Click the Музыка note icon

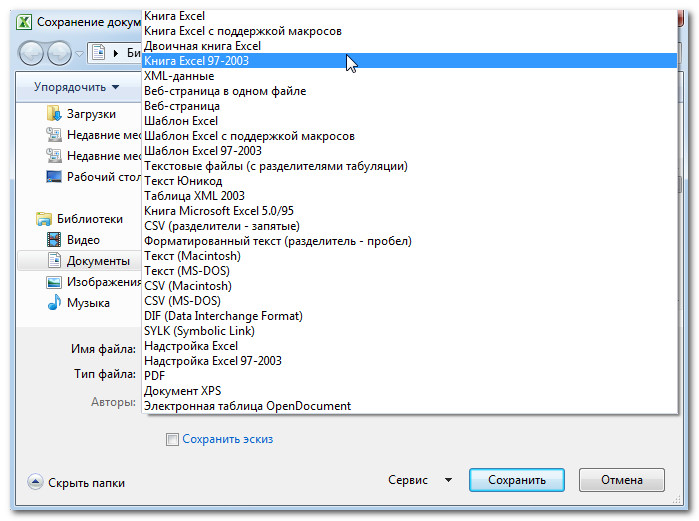(54, 302)
